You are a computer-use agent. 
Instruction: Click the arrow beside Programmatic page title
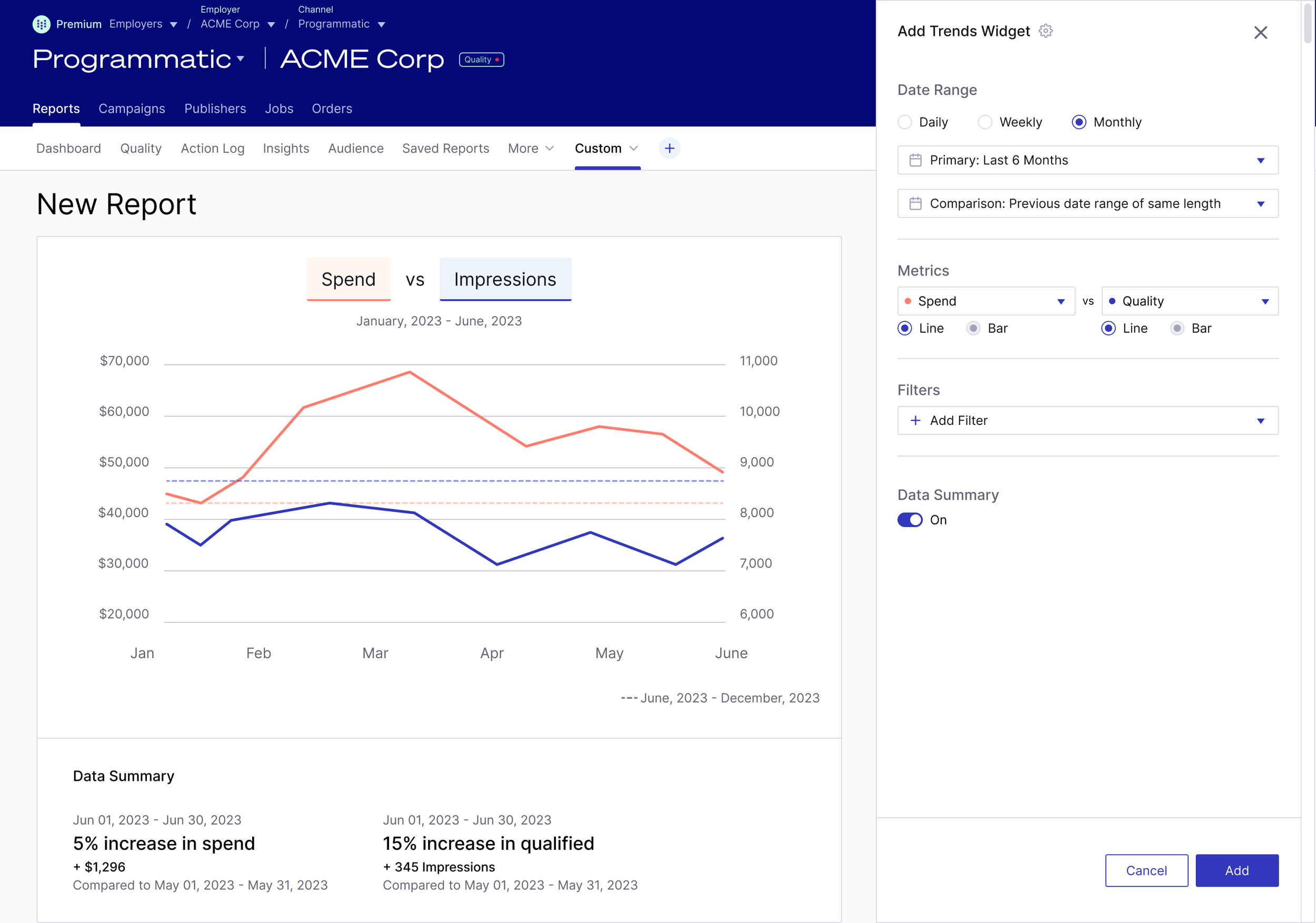241,58
